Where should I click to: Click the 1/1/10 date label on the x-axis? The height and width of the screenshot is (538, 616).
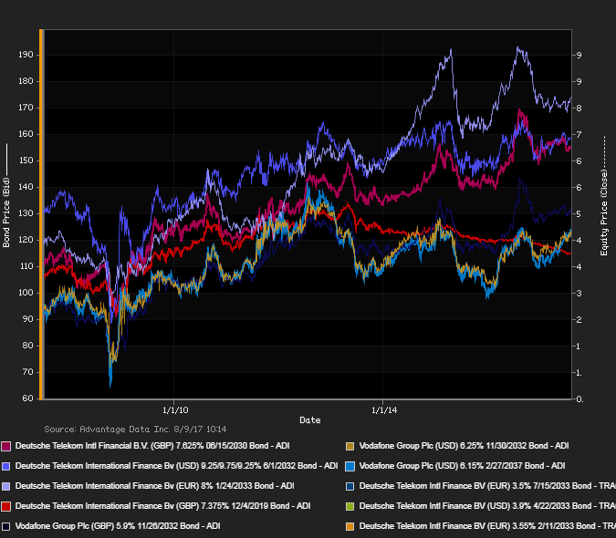(x=175, y=410)
